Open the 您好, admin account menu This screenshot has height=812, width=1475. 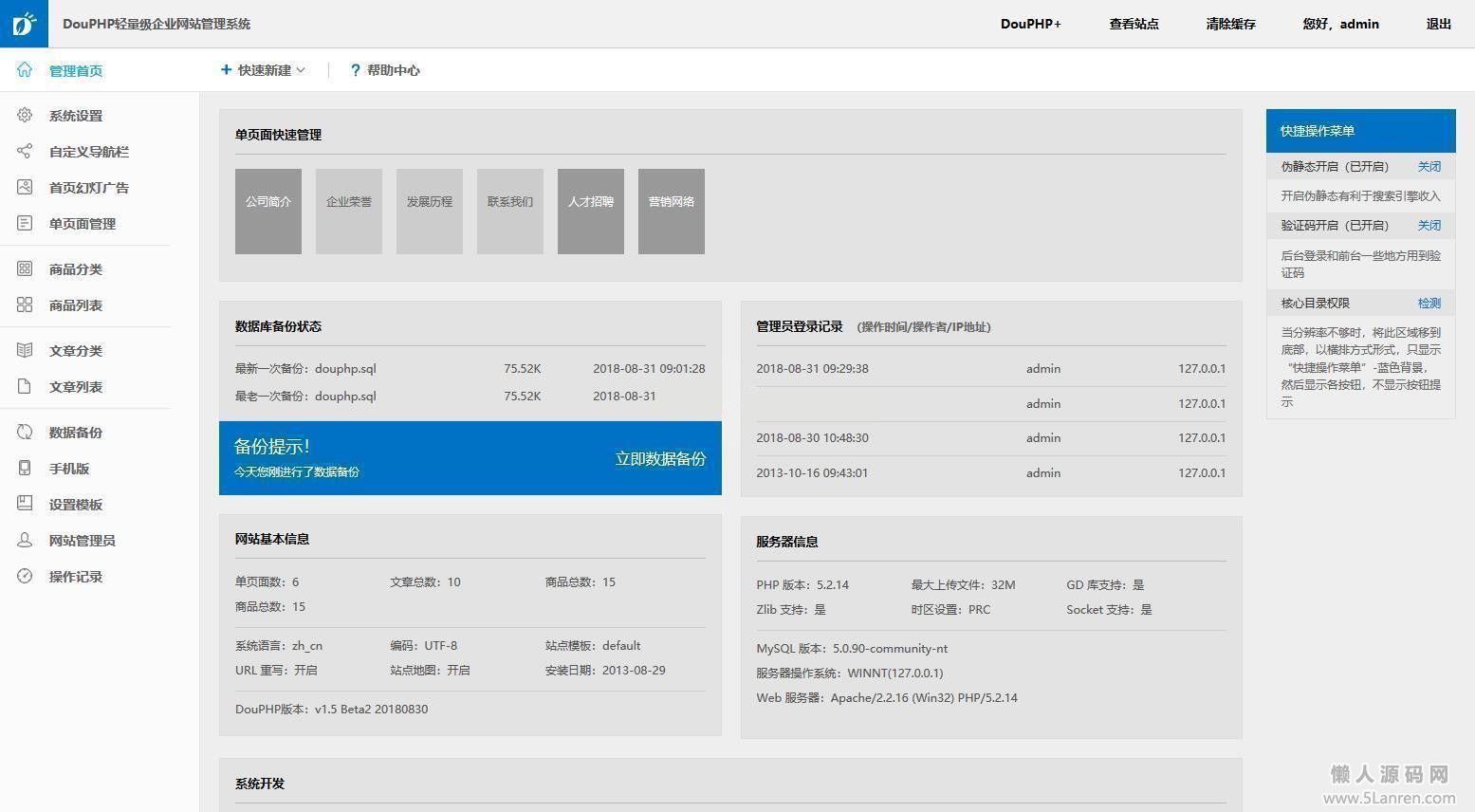pos(1340,24)
